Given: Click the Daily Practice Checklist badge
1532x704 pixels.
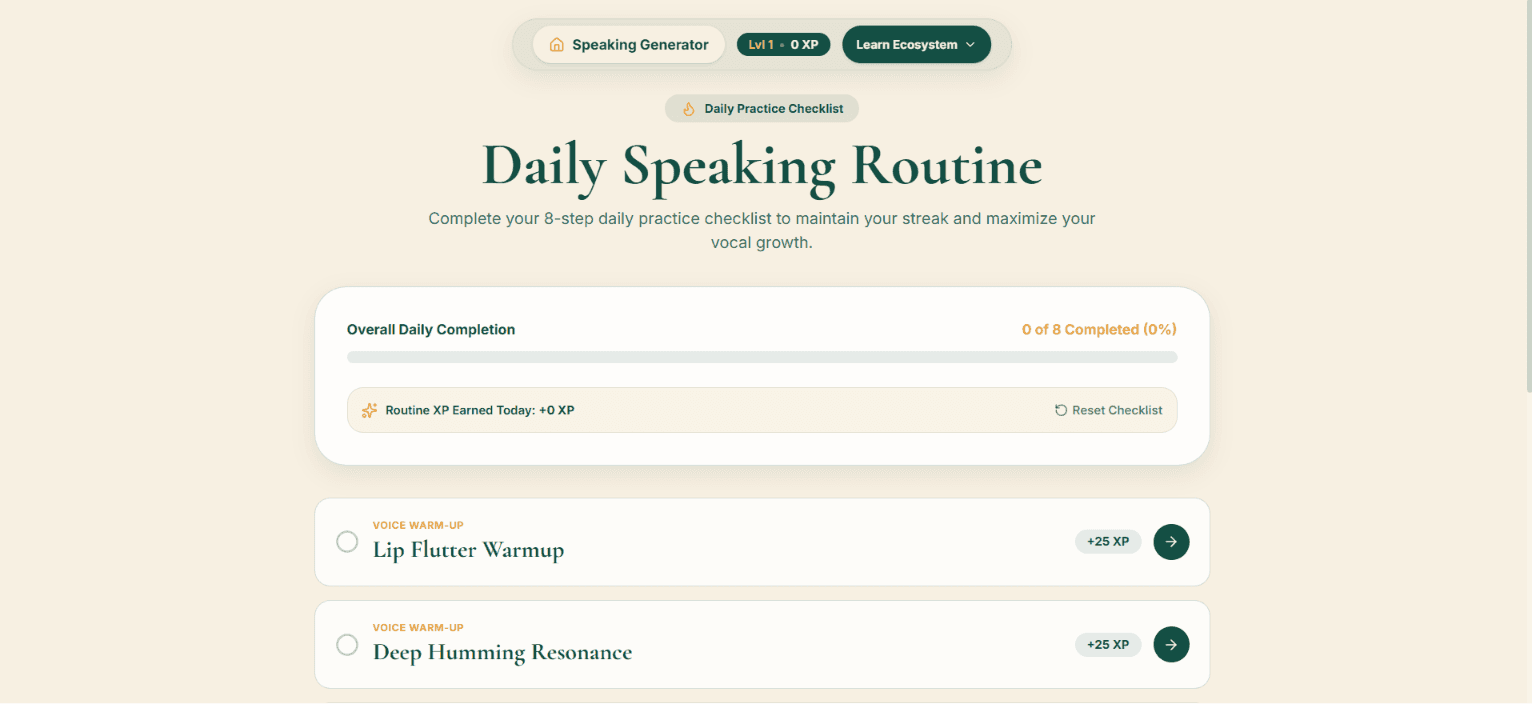Looking at the screenshot, I should tap(762, 109).
